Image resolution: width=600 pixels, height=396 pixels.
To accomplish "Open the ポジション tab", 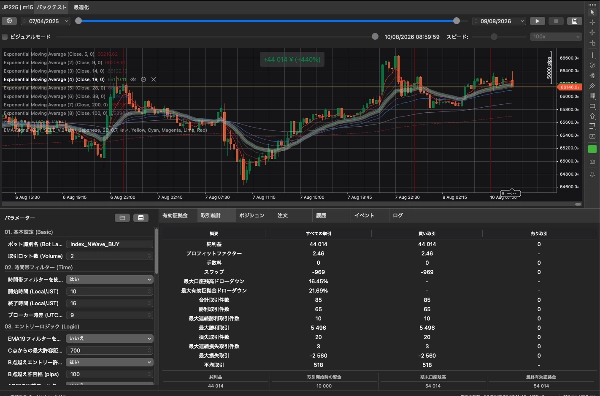I will tap(252, 215).
